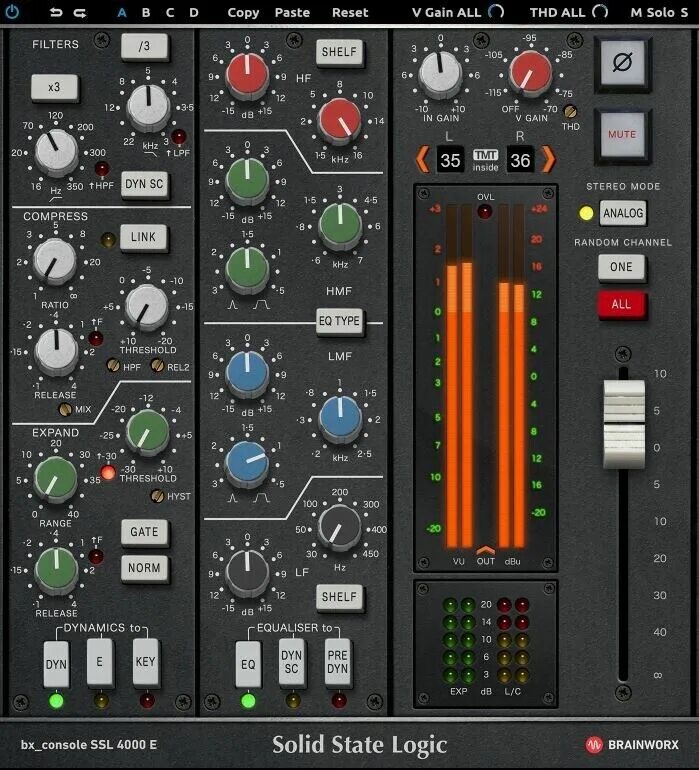Click the expander RANGE knob
Screen dimensions: 699x770
click(56, 479)
